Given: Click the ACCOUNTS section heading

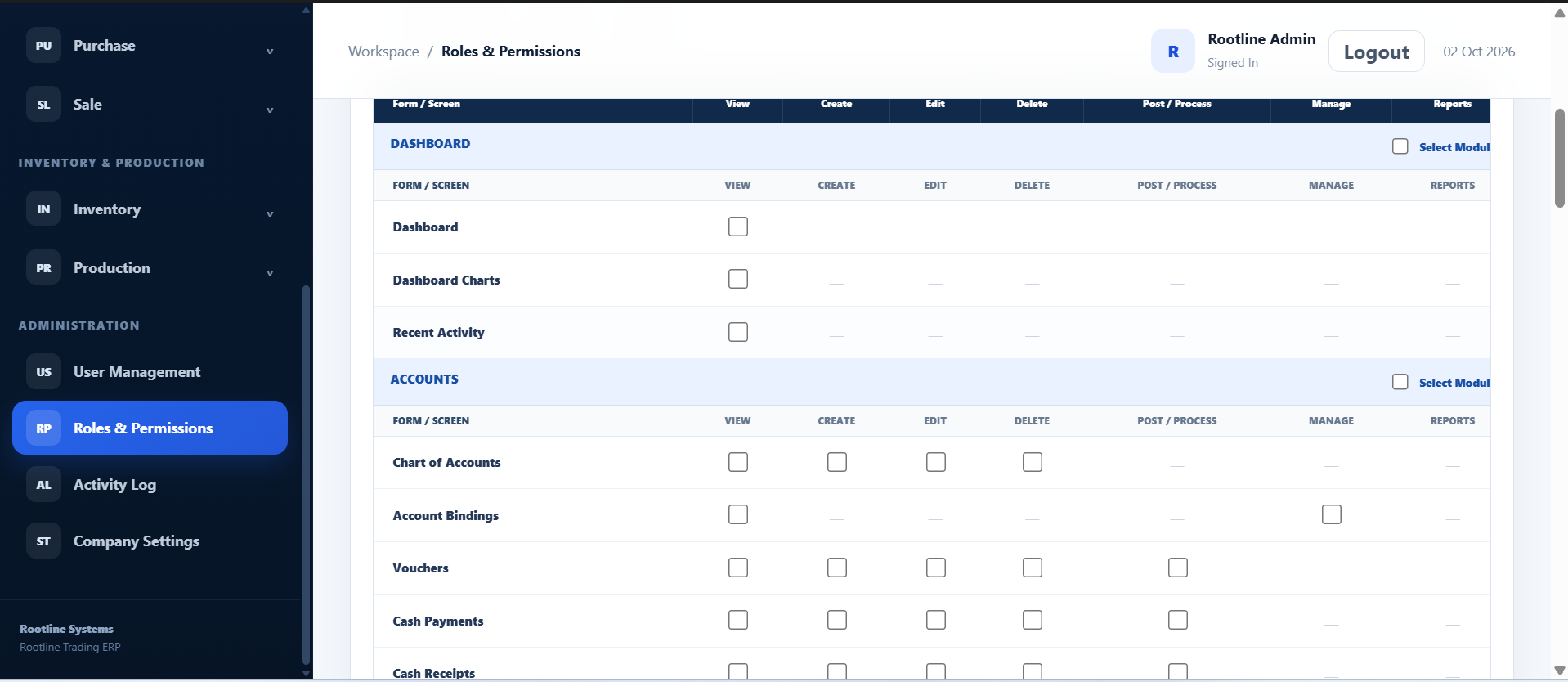Looking at the screenshot, I should pos(424,379).
